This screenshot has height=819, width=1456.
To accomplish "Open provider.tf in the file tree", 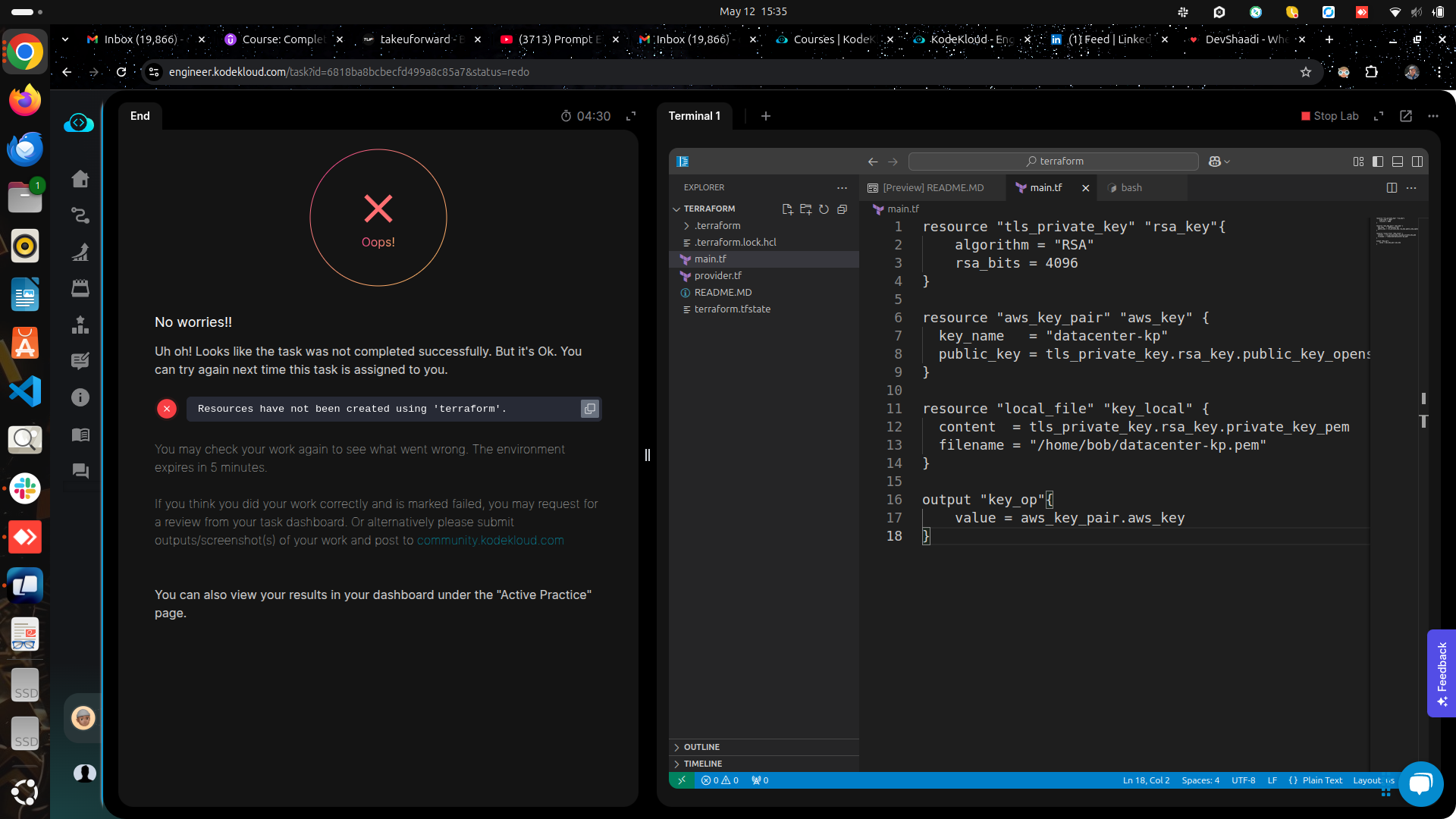I will 717,276.
